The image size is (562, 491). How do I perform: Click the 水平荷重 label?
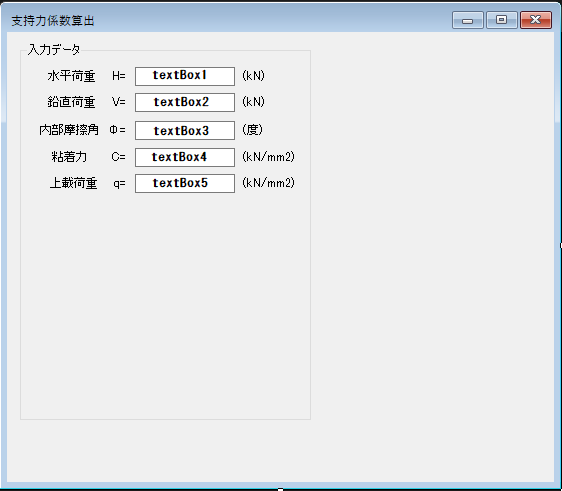point(71,76)
